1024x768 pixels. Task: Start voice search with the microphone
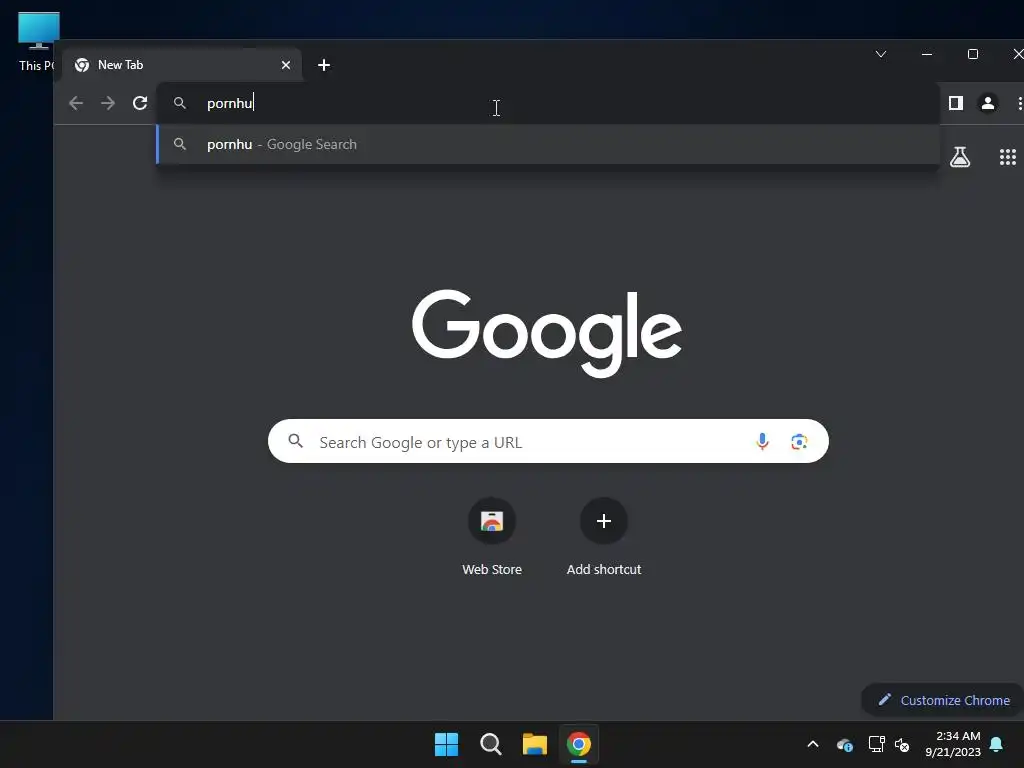[x=762, y=442]
